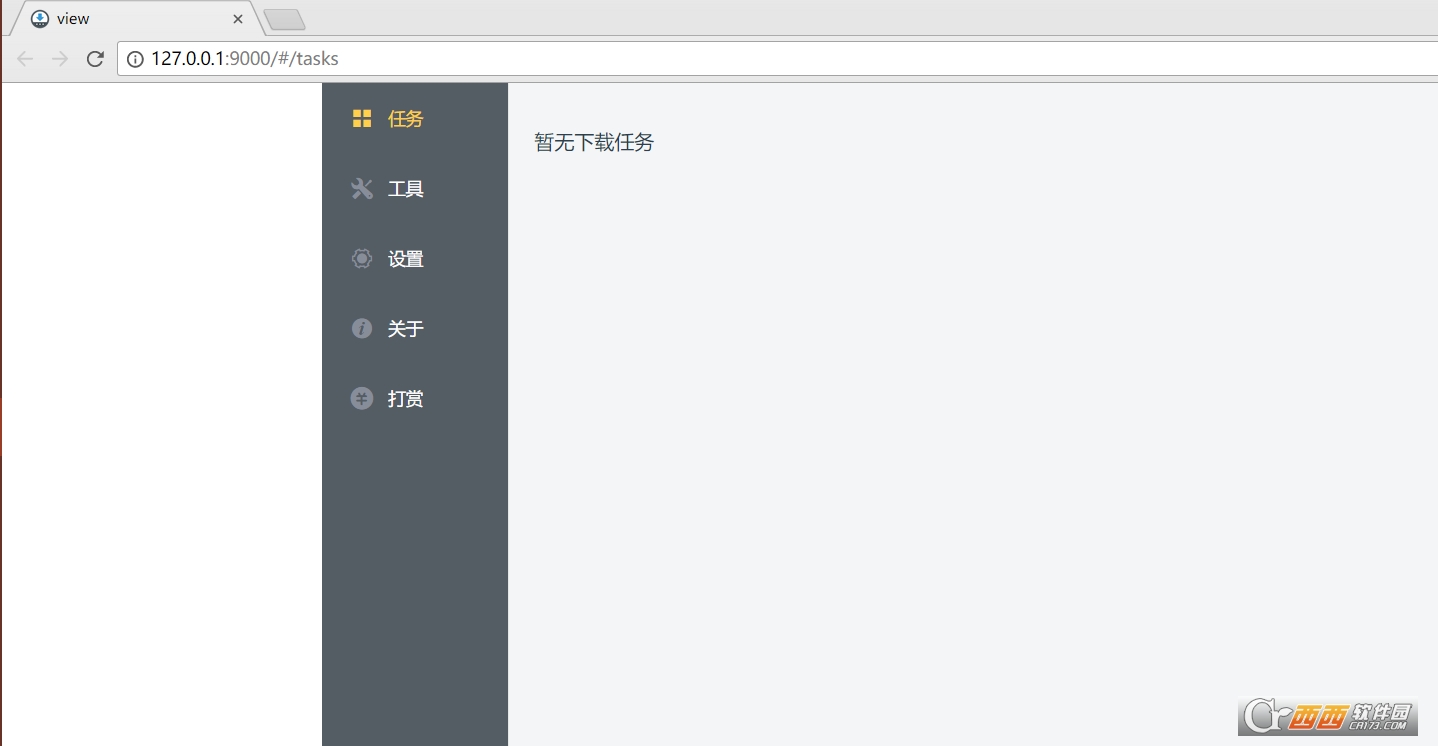The image size is (1438, 746).
Task: Open settings via the 设置 gear icon
Action: click(362, 258)
